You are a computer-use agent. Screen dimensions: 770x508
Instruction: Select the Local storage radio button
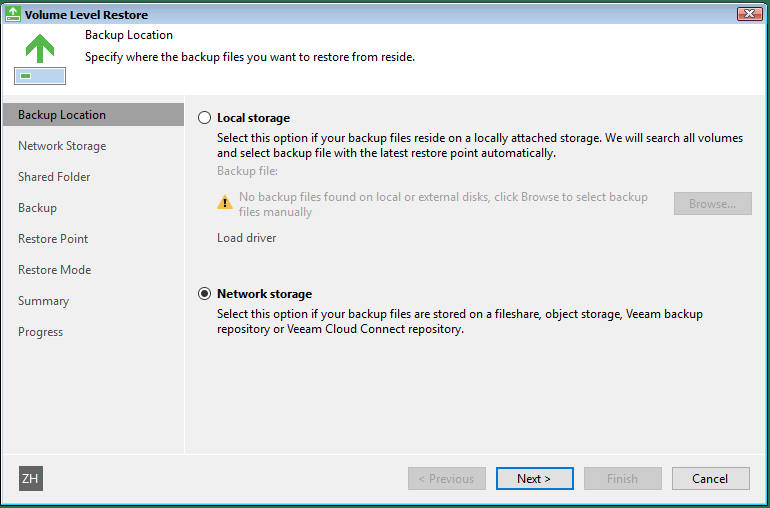(x=204, y=118)
